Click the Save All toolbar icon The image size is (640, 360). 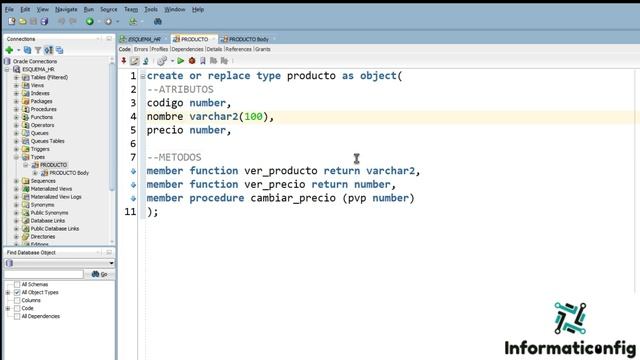tap(44, 21)
